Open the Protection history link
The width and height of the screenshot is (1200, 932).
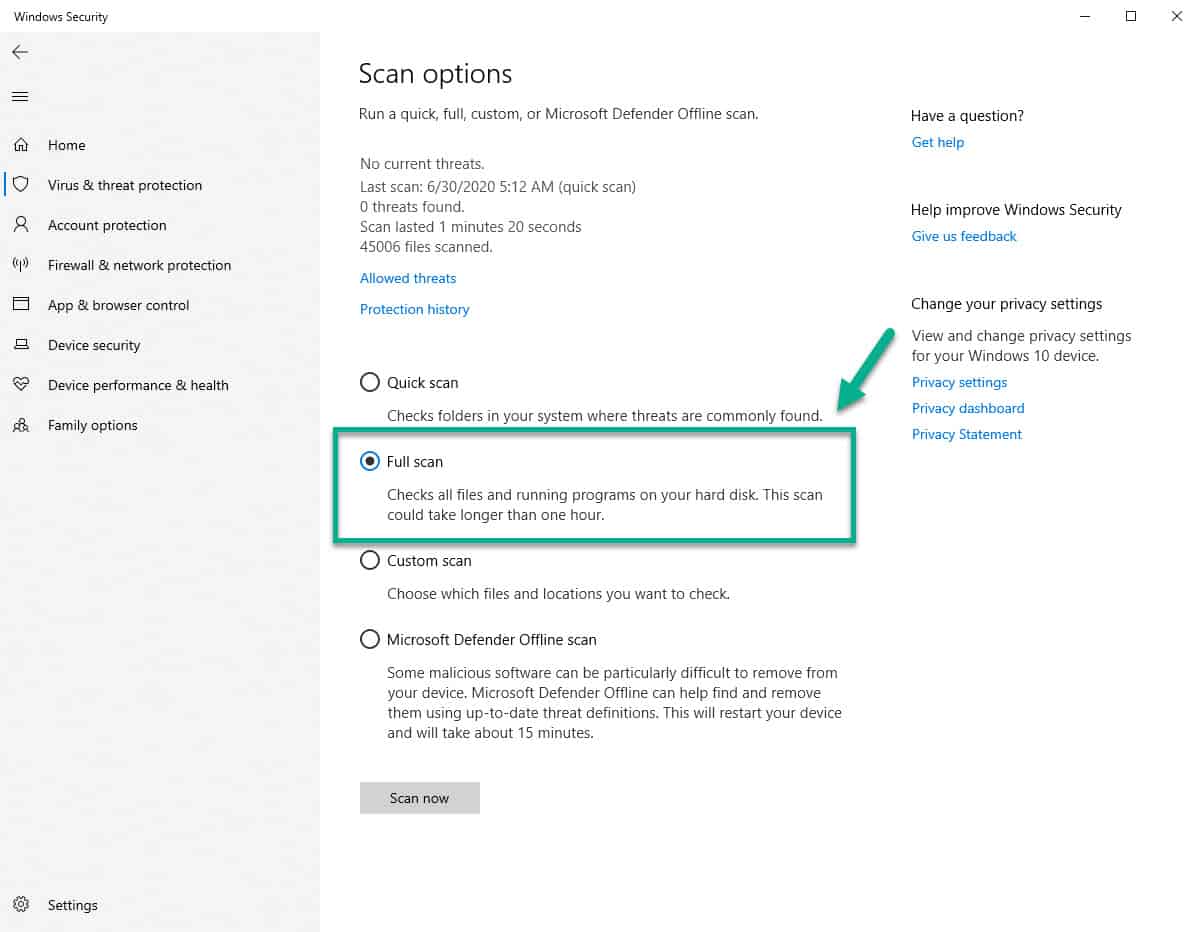pos(415,309)
